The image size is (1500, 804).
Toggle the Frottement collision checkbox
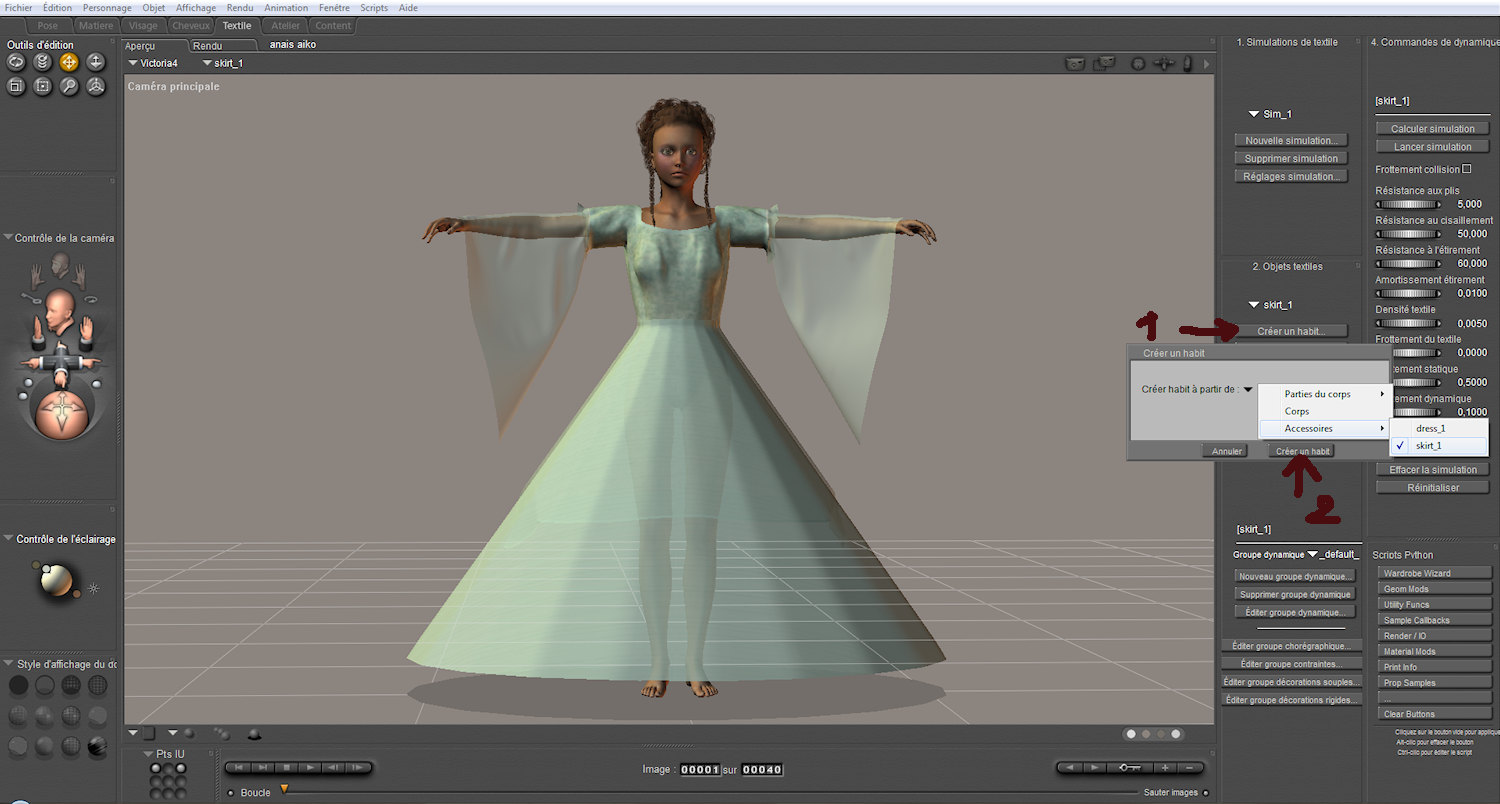click(1467, 169)
